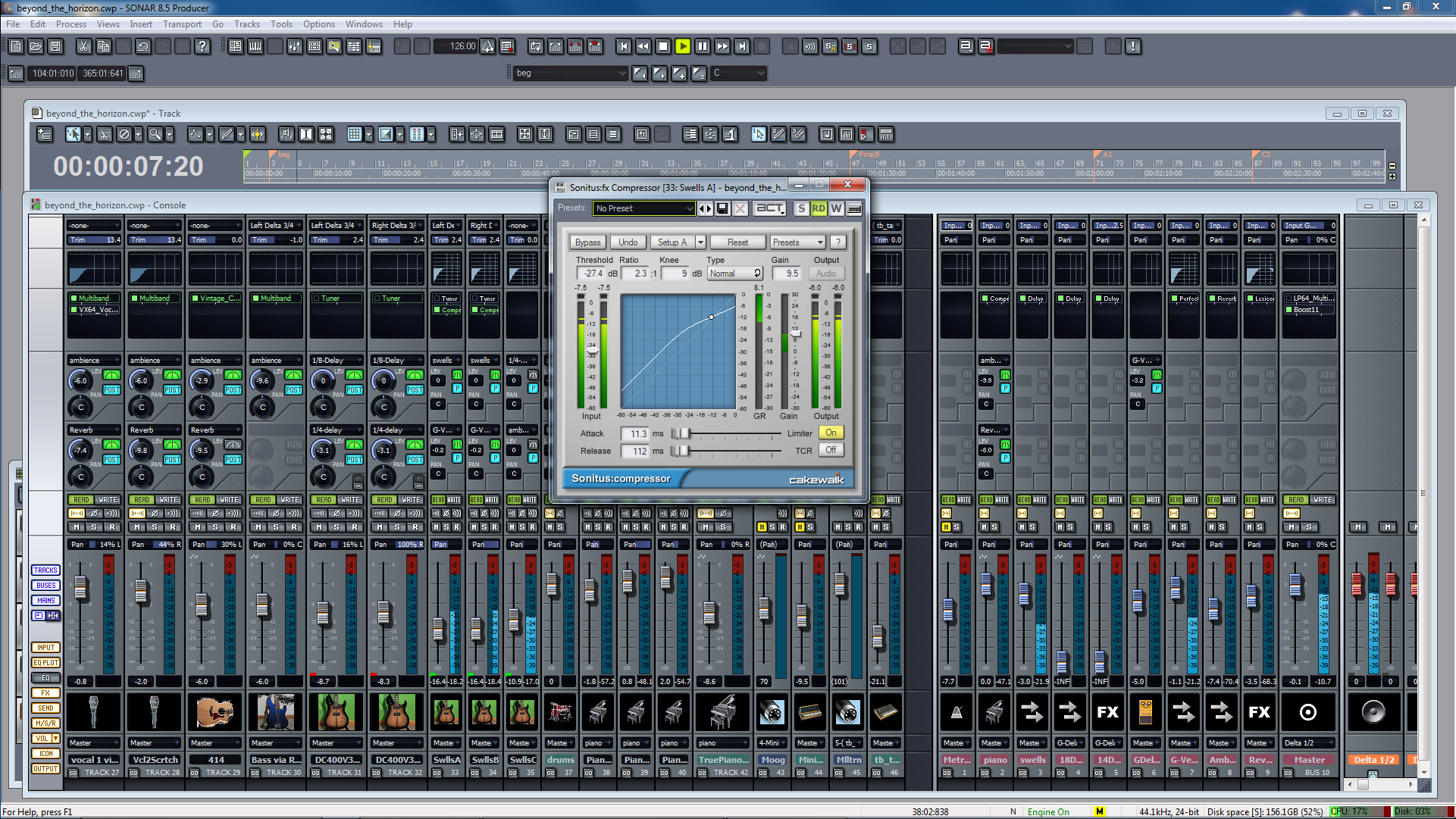Click the Gain slider handle in compressor
This screenshot has width=1456, height=819.
[795, 333]
